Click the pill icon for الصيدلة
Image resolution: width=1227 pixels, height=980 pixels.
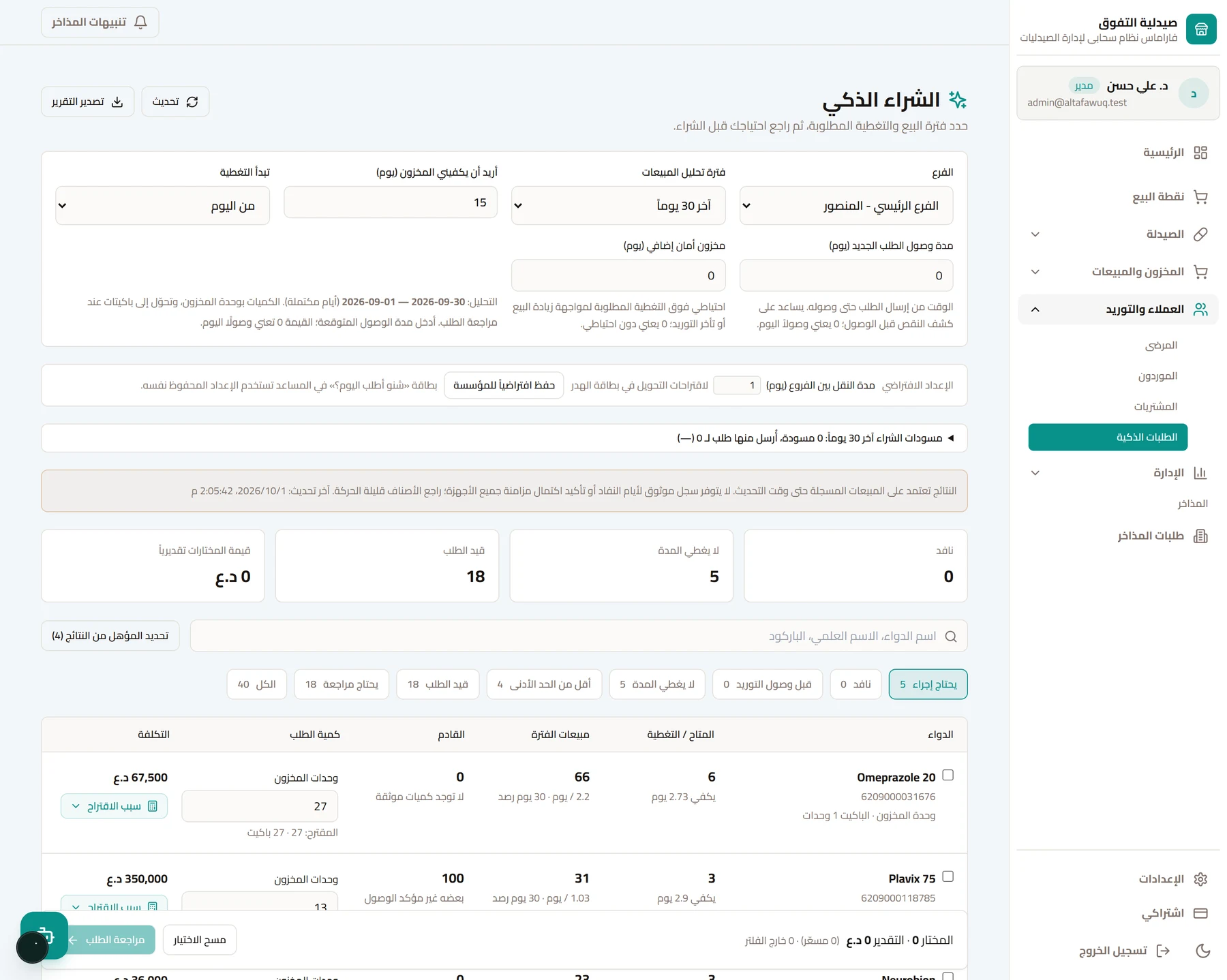point(1200,234)
